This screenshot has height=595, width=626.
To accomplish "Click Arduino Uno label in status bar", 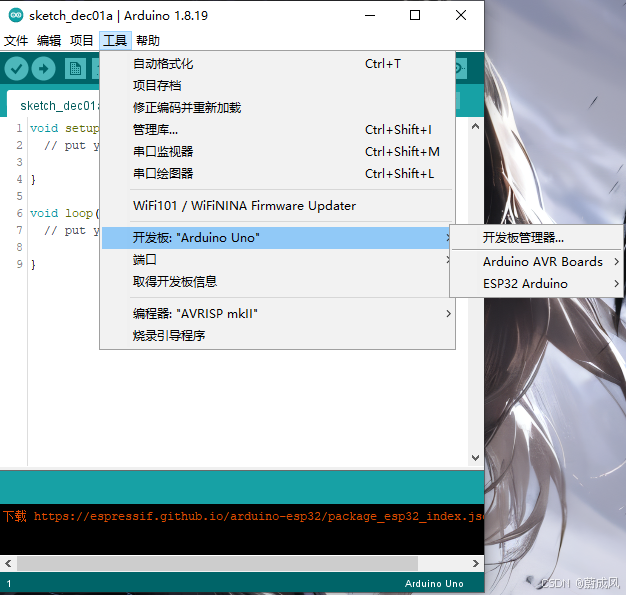I will (434, 583).
